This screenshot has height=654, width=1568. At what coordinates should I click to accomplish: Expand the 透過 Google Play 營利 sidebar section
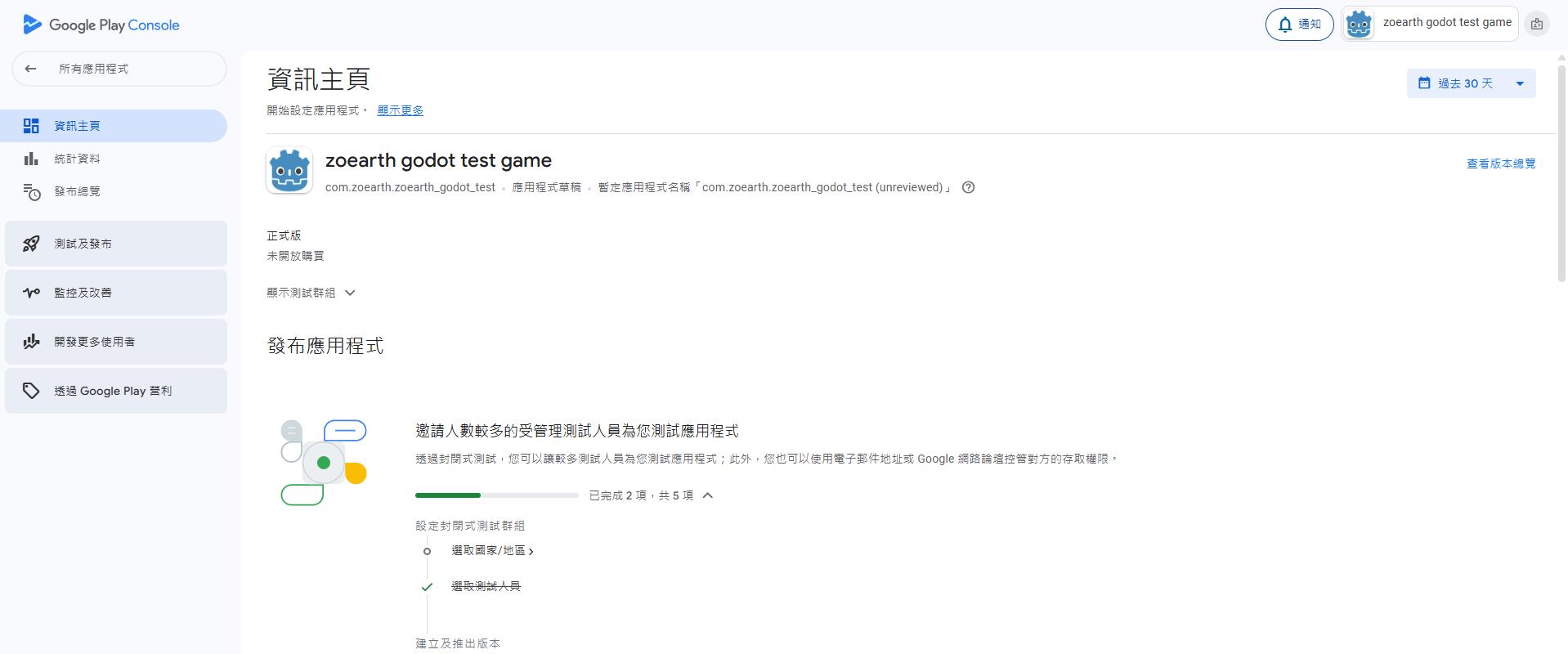click(116, 391)
